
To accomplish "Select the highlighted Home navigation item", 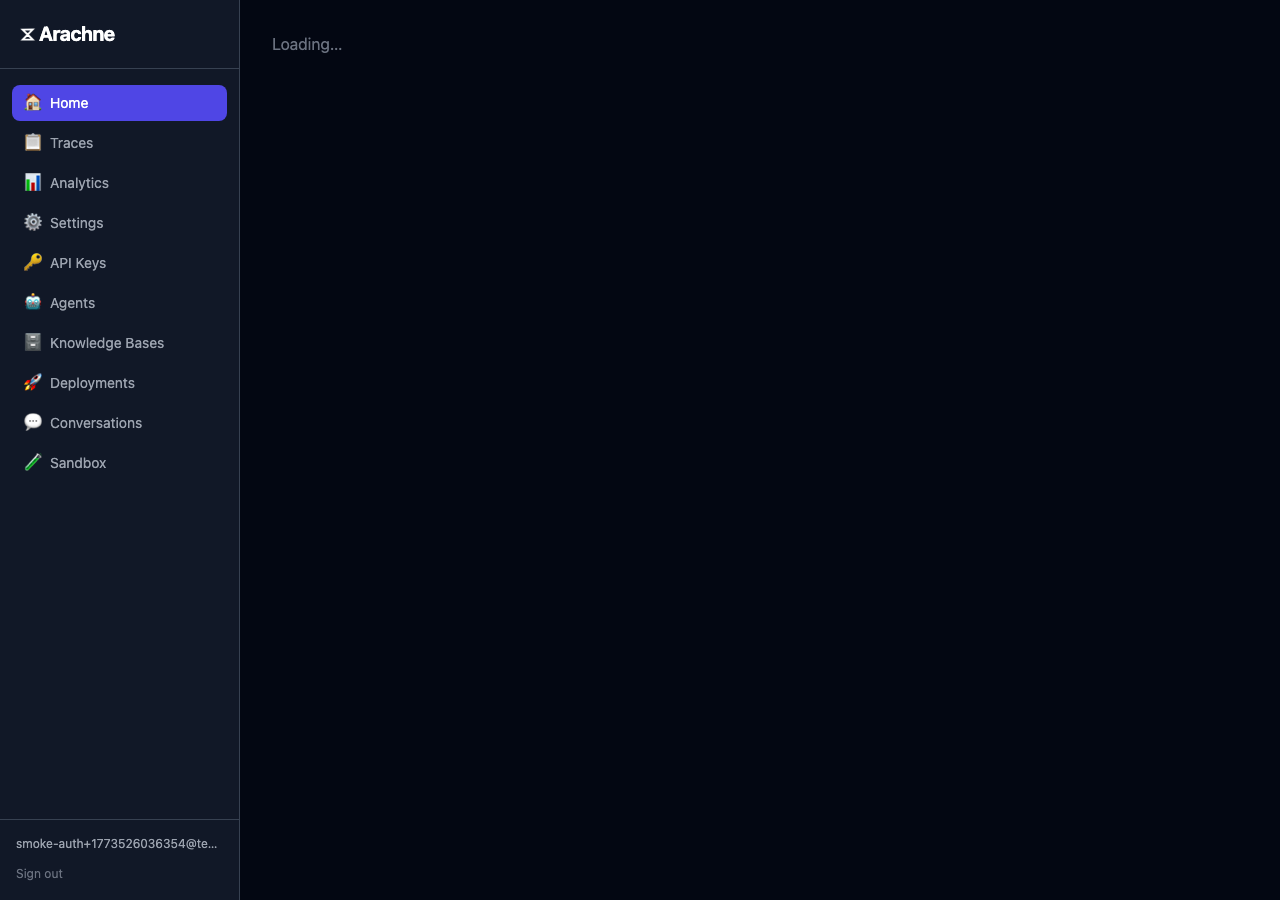I will coord(69,102).
